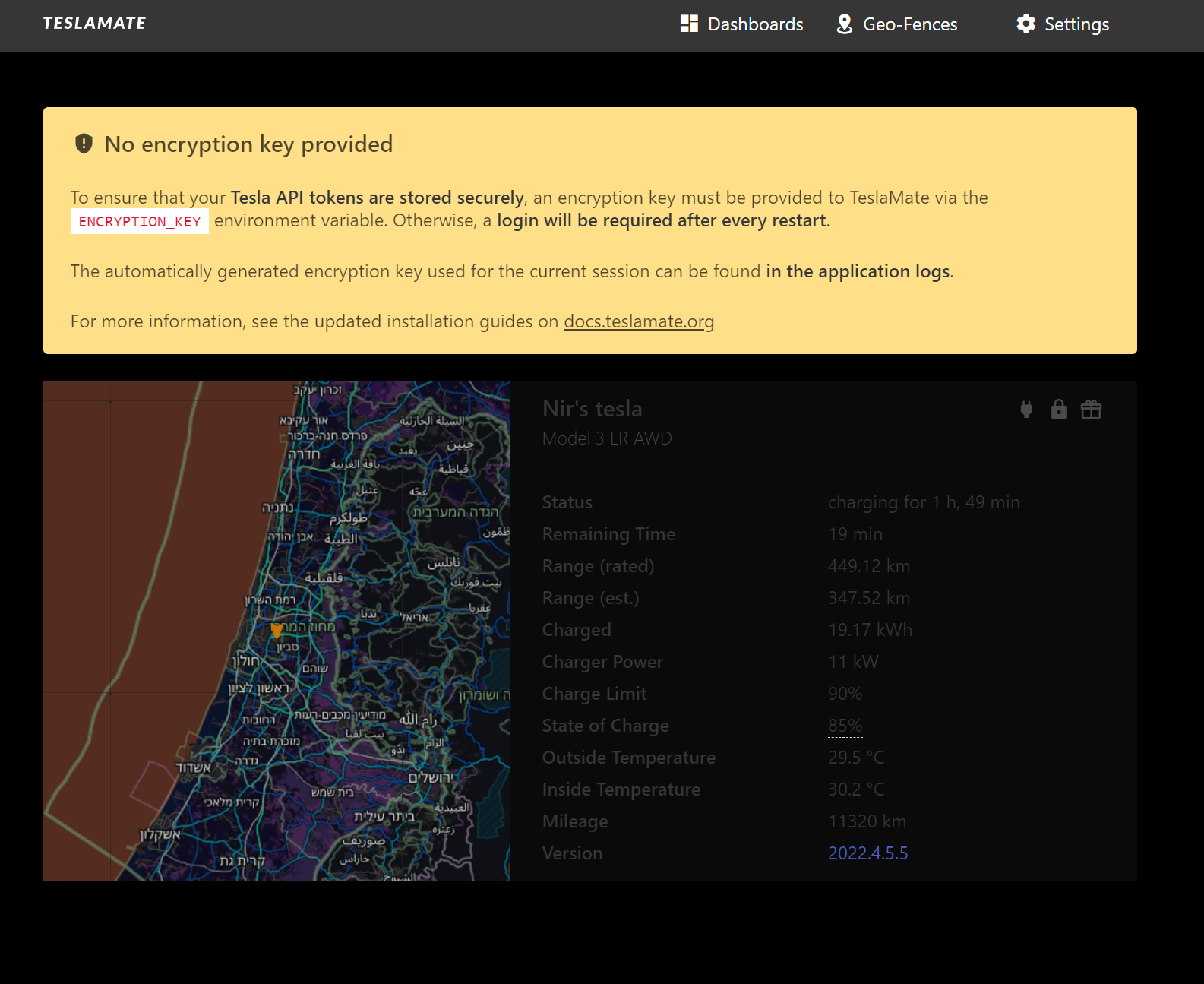The height and width of the screenshot is (984, 1204).
Task: Click the car locked padlock icon
Action: [1059, 410]
